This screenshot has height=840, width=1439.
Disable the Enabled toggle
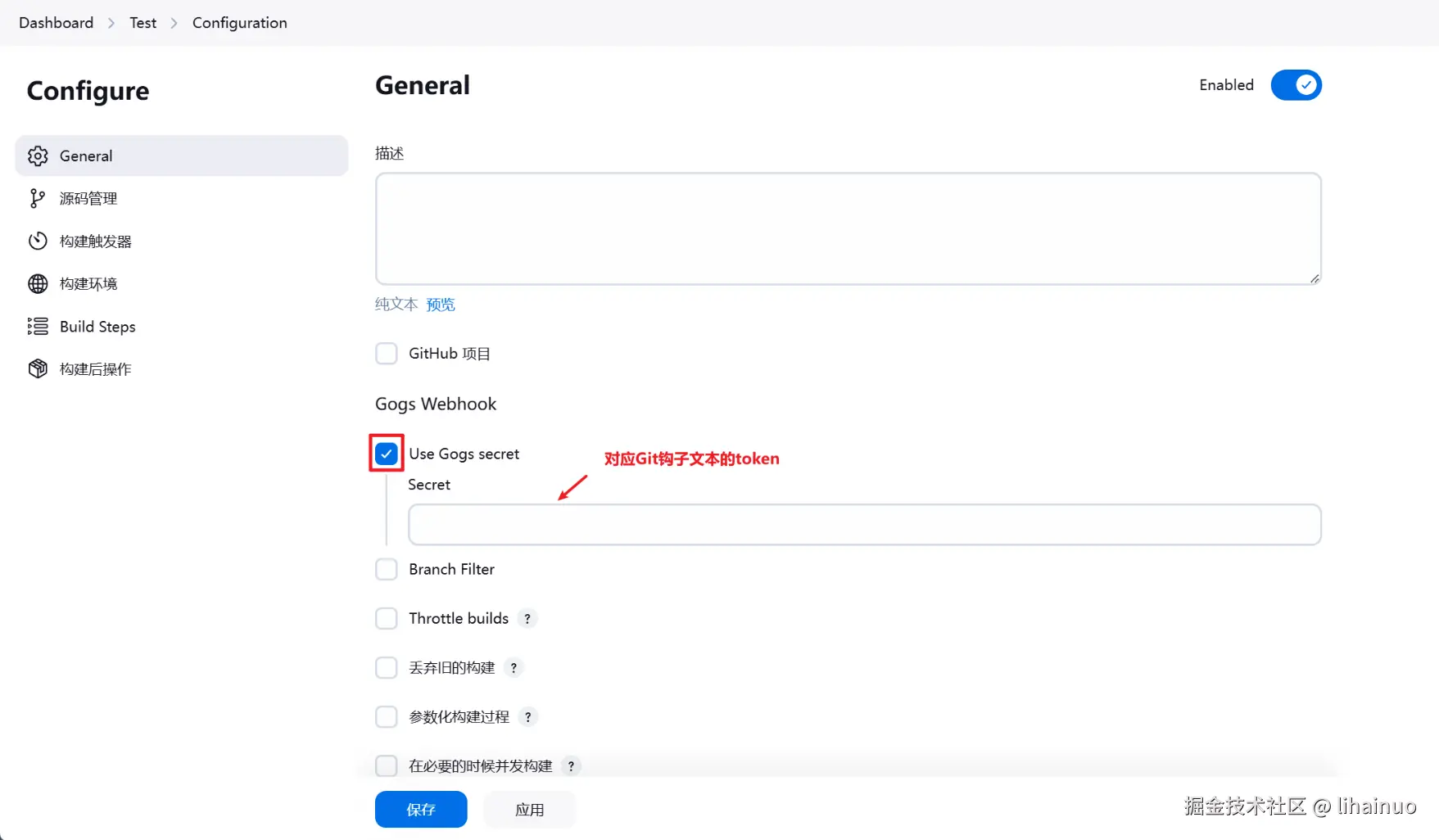(x=1296, y=85)
